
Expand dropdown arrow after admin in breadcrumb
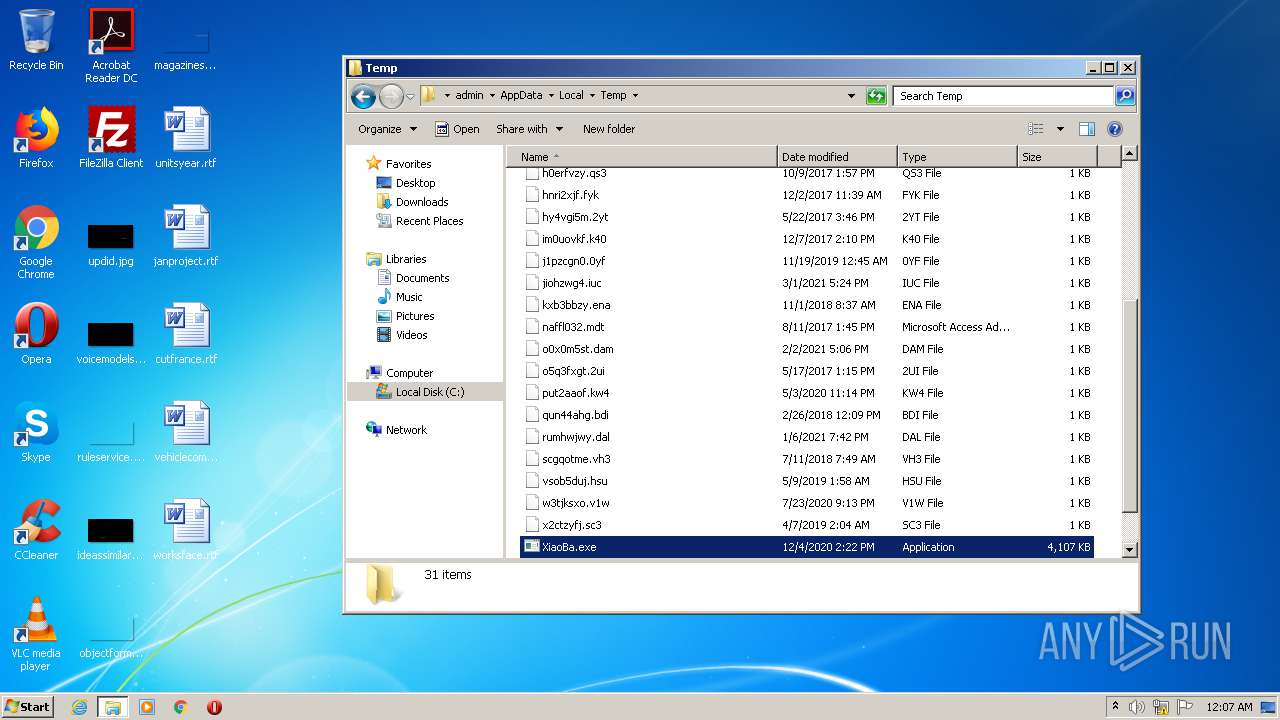(491, 96)
